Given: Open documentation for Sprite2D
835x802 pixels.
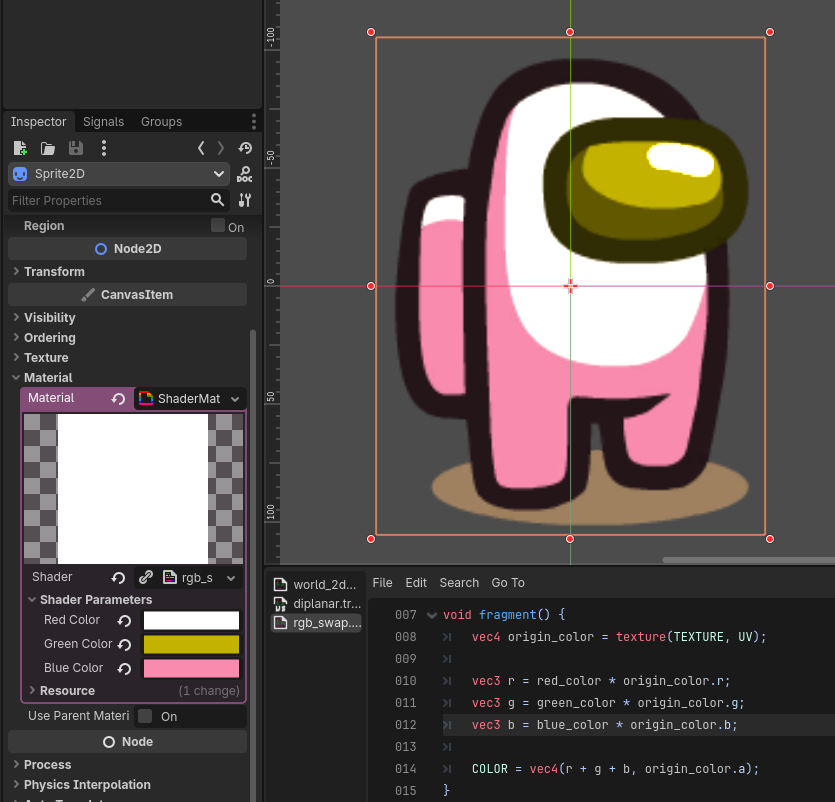Looking at the screenshot, I should (x=245, y=174).
